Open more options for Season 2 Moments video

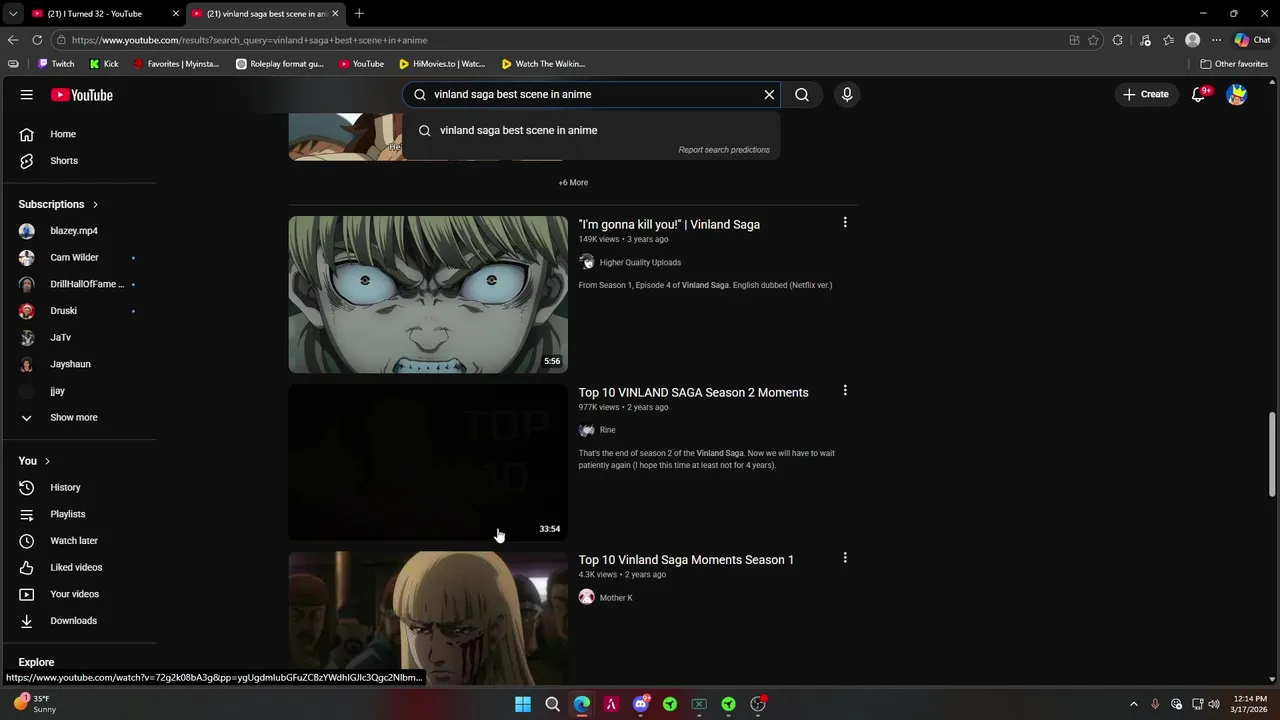[845, 391]
